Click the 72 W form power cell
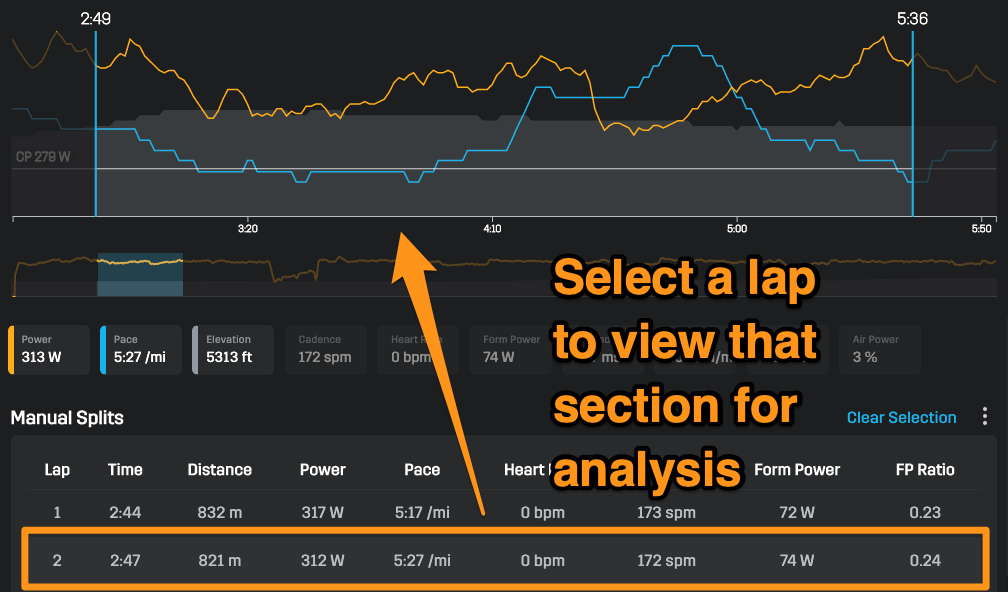This screenshot has width=1008, height=592. click(797, 512)
